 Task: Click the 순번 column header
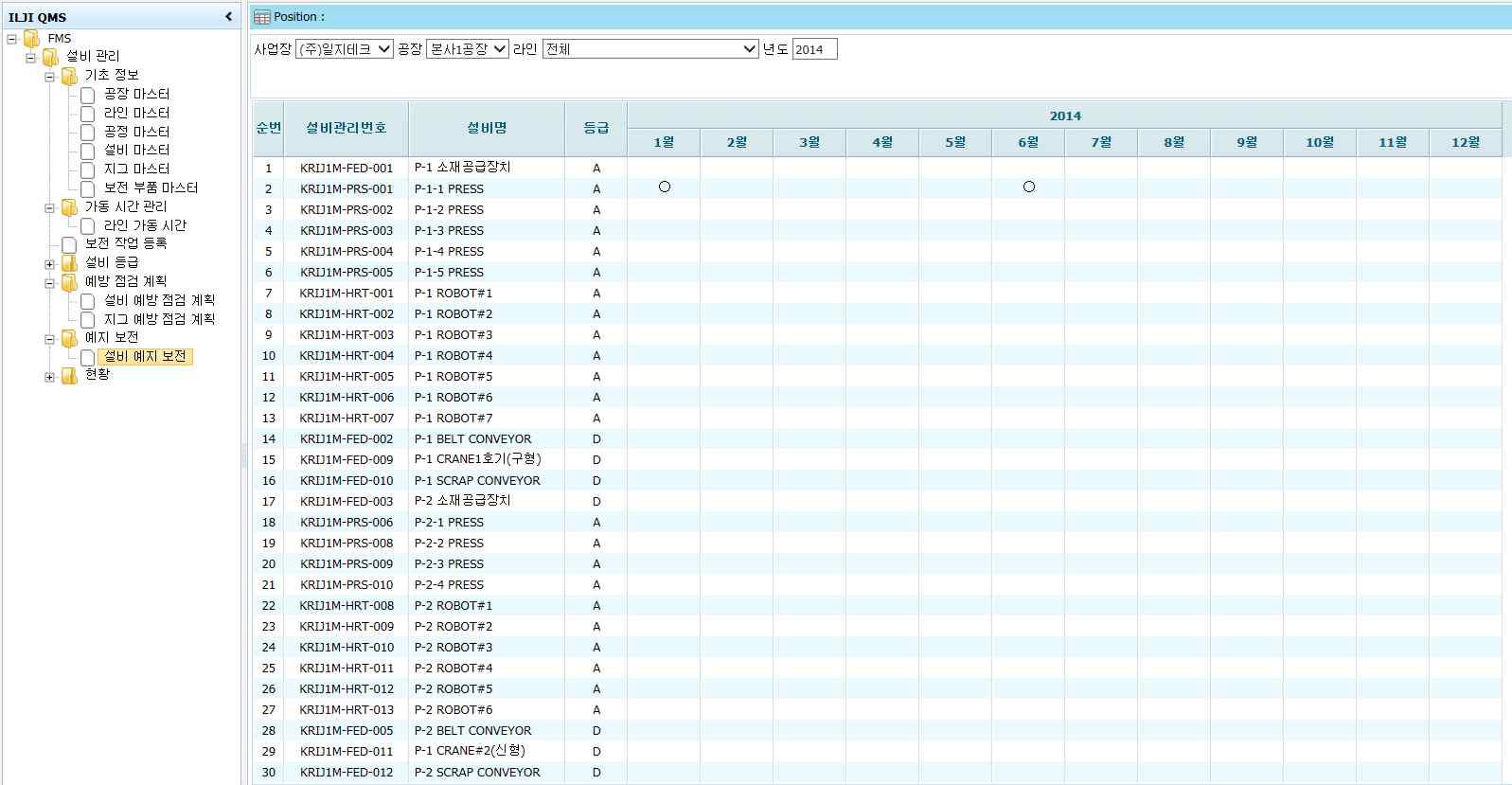pyautogui.click(x=268, y=128)
